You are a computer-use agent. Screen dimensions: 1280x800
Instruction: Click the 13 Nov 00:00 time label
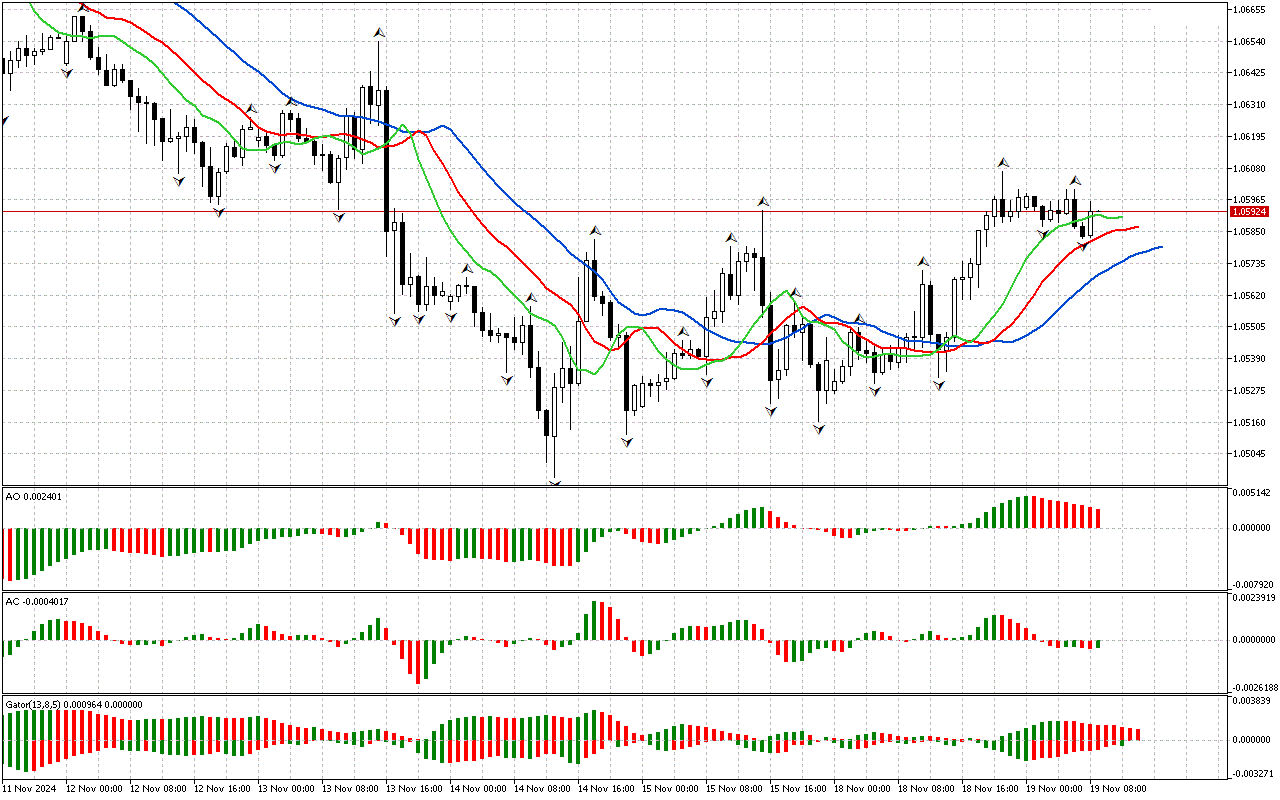coord(285,789)
